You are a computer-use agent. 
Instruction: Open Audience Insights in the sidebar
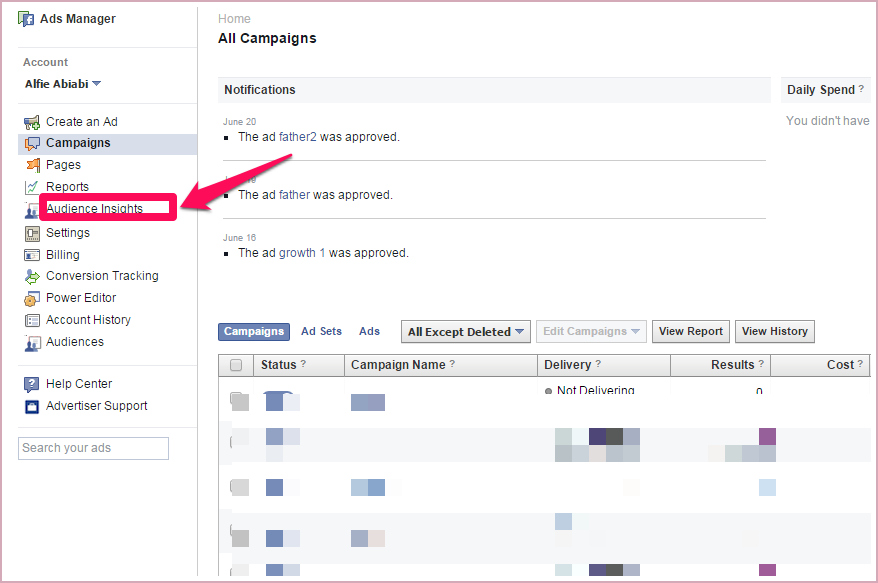(x=94, y=209)
